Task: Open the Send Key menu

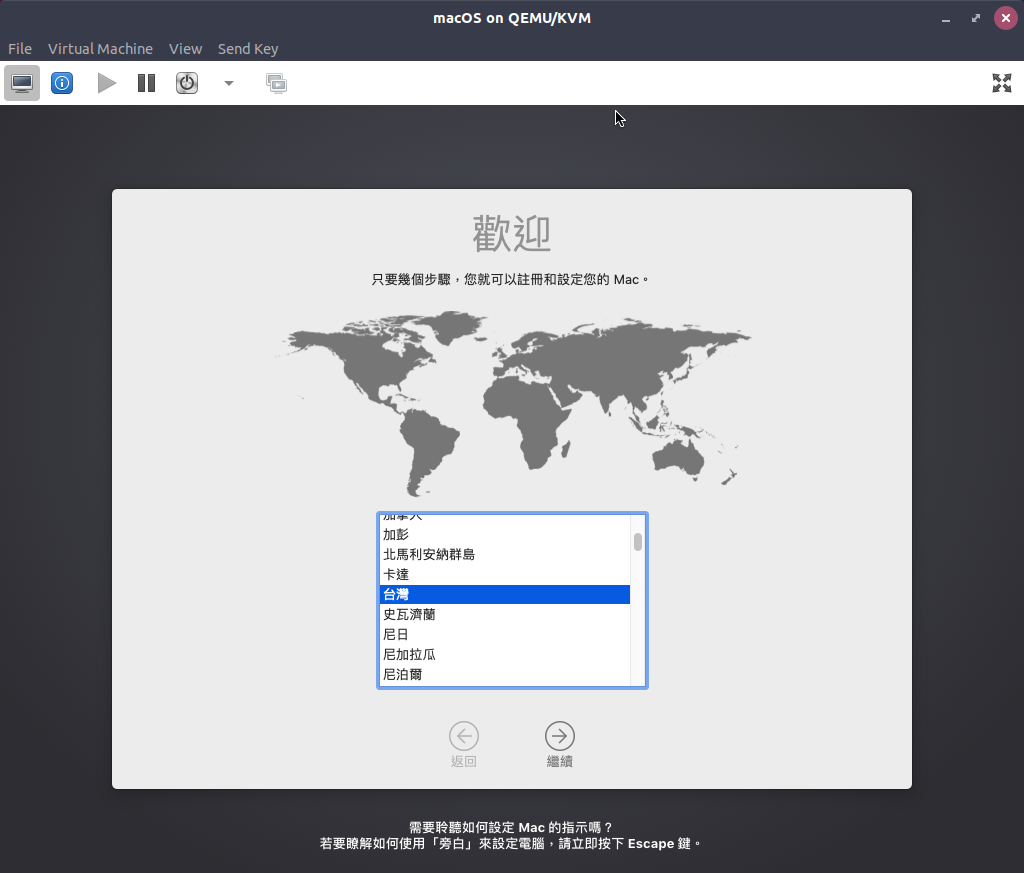Action: pos(248,49)
